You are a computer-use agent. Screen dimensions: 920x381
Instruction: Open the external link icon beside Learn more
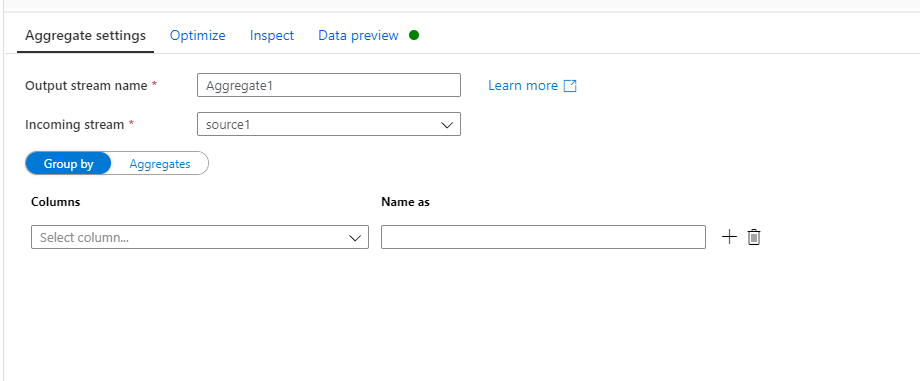[x=570, y=86]
